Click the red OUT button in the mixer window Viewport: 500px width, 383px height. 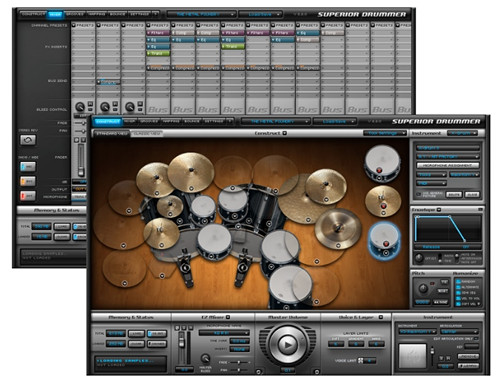(x=28, y=196)
